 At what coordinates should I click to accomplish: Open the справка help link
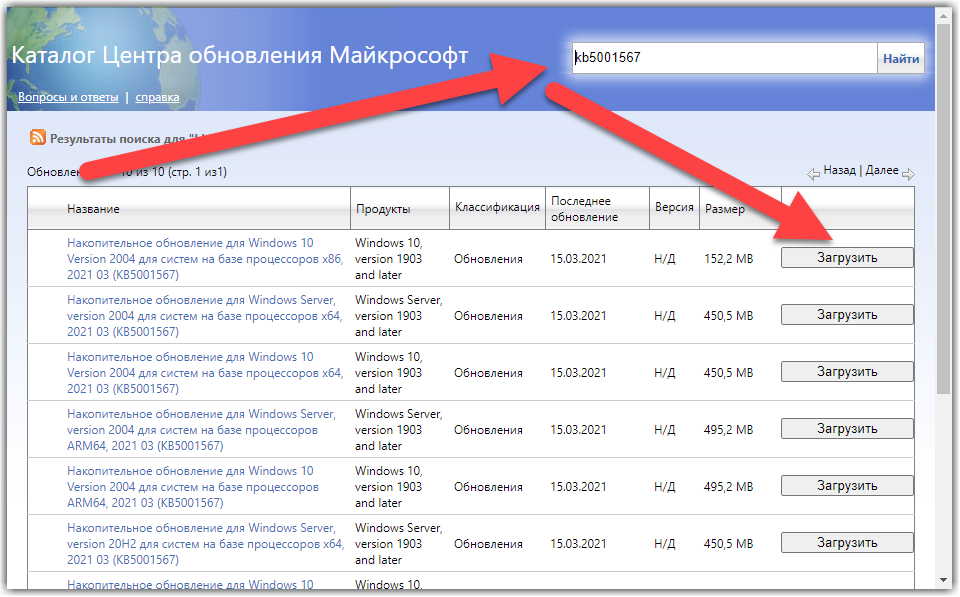click(157, 97)
